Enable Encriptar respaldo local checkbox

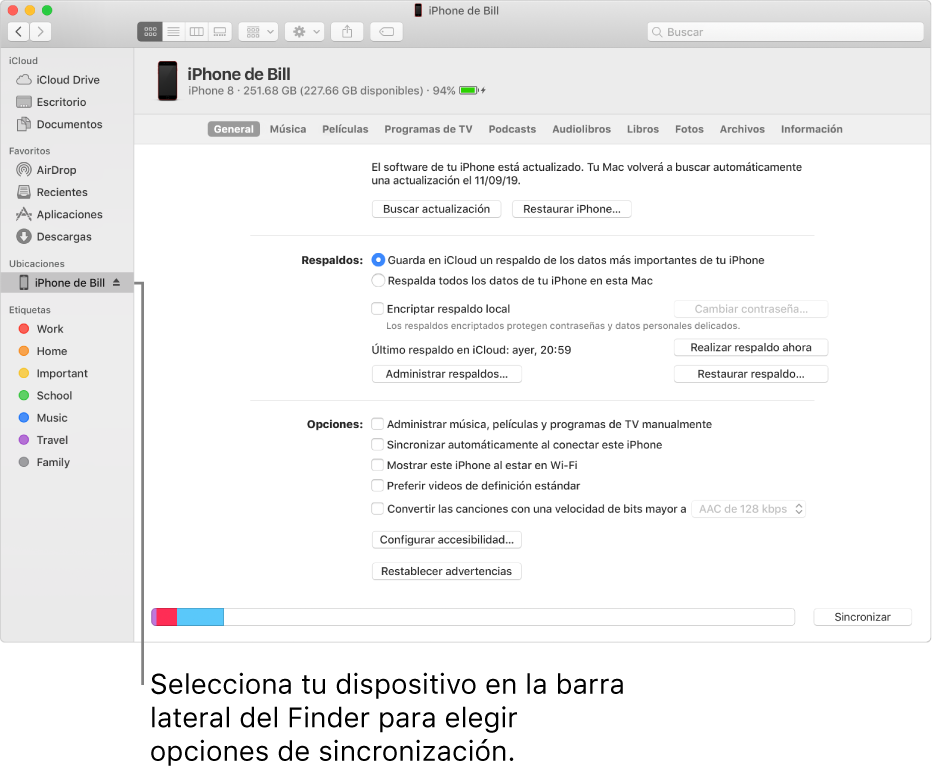pyautogui.click(x=378, y=309)
